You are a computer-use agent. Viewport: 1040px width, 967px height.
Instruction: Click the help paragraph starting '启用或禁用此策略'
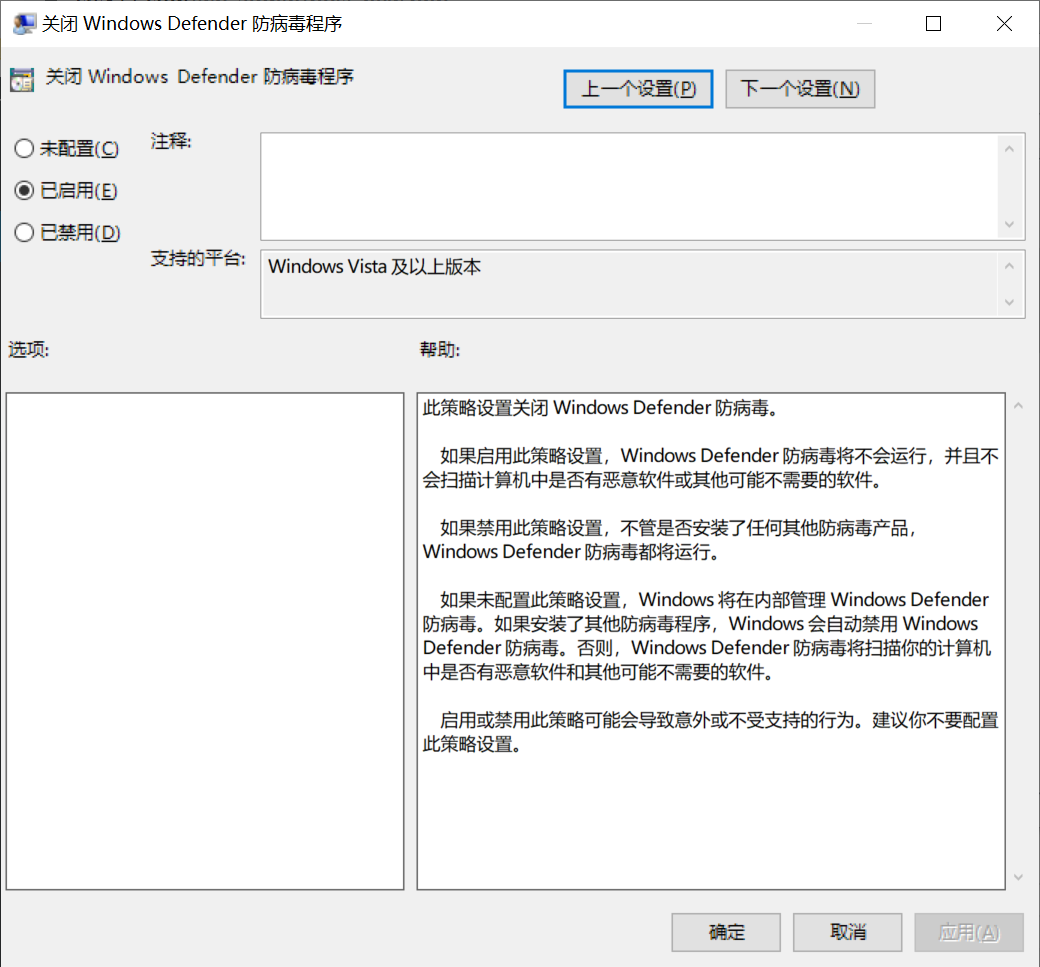pyautogui.click(x=711, y=732)
